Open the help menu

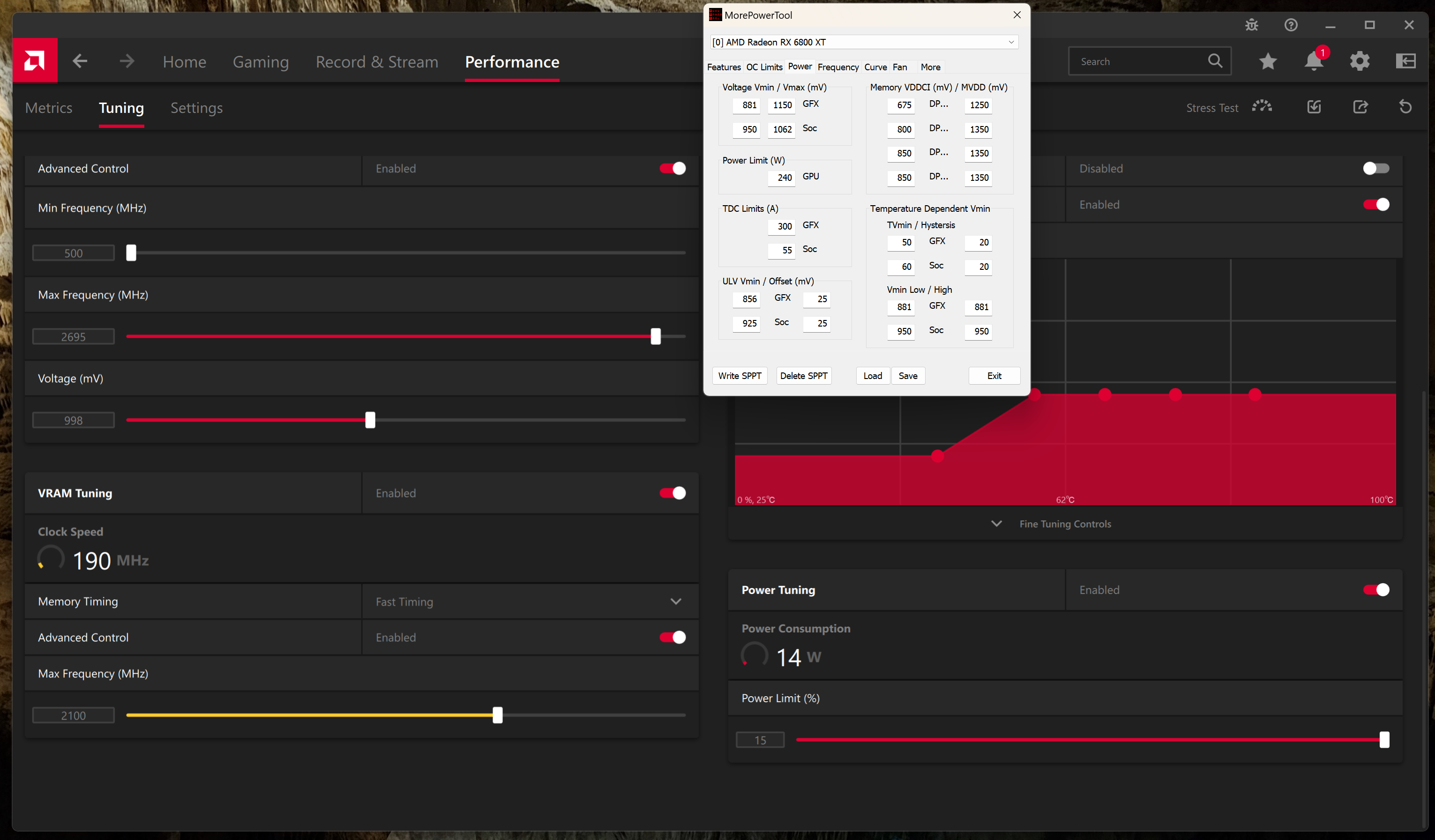(1290, 25)
